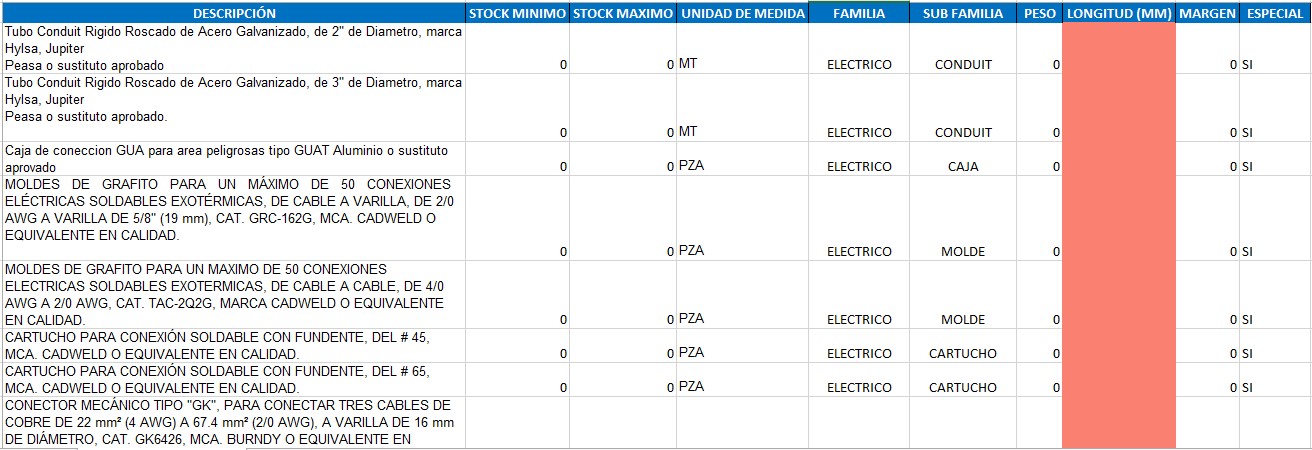Select the FAMILIA column header
This screenshot has height=450, width=1312.
859,13
